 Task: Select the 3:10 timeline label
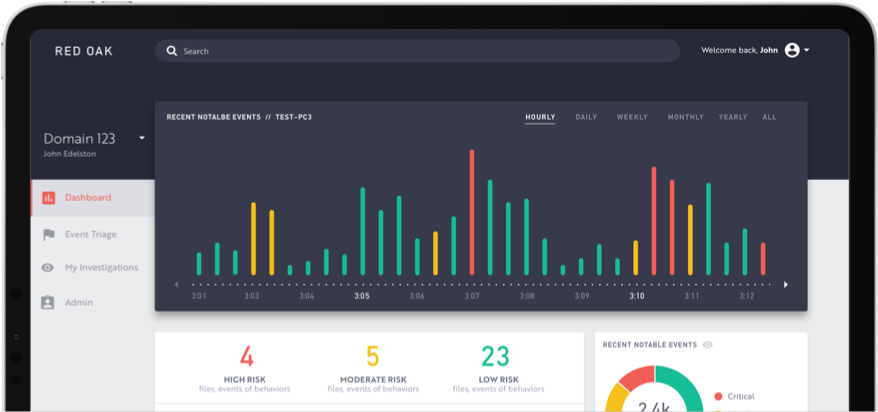tap(637, 296)
